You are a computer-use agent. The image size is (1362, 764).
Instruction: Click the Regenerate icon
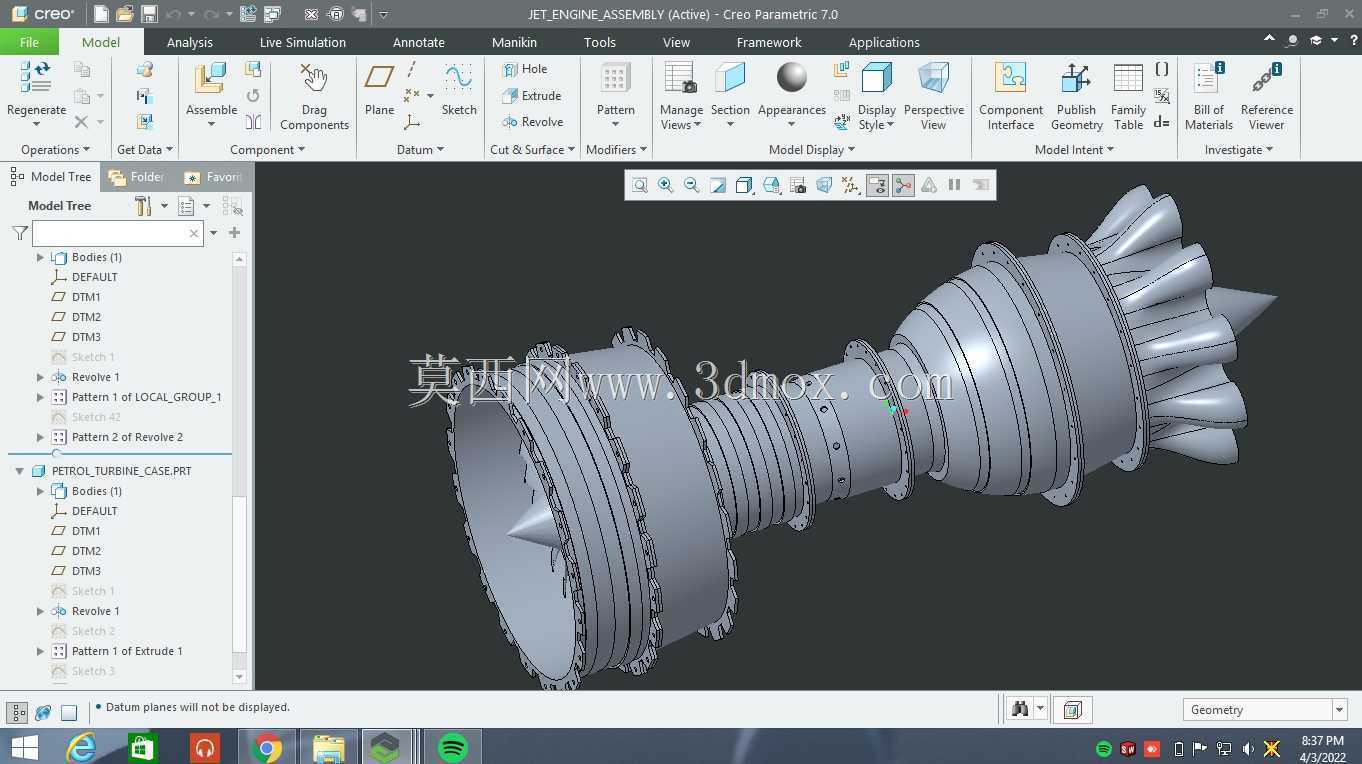tap(36, 78)
